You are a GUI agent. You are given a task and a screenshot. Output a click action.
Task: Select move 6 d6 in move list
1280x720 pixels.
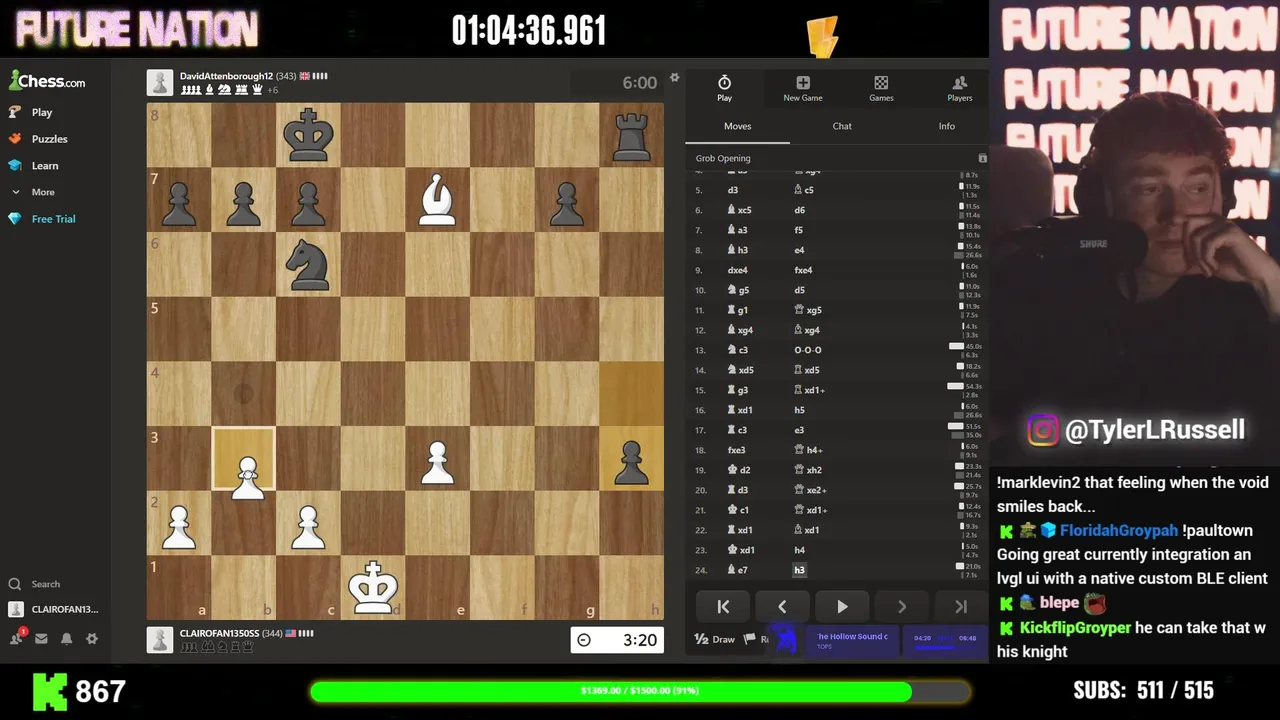click(799, 210)
